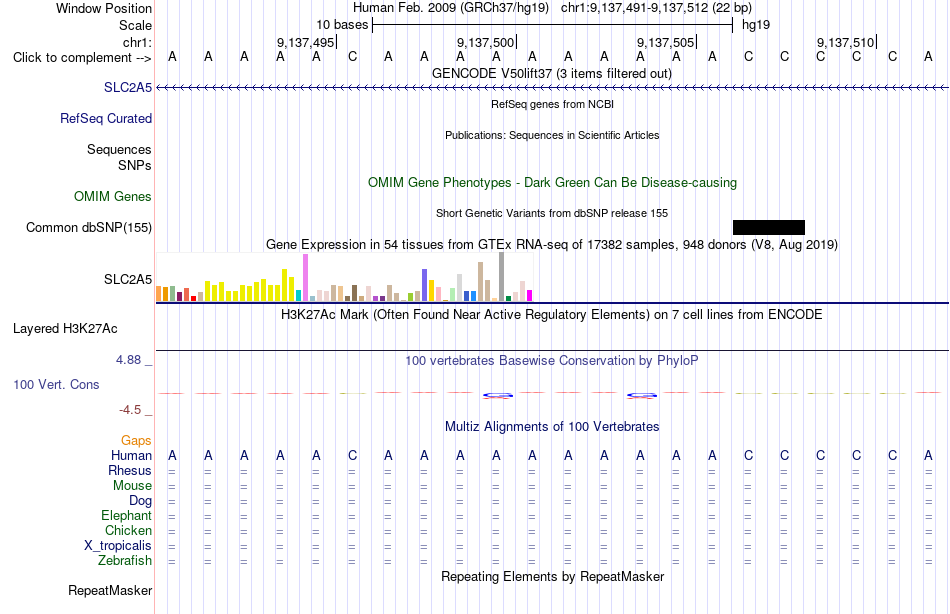Open the RefSeq Curated track label

106,119
